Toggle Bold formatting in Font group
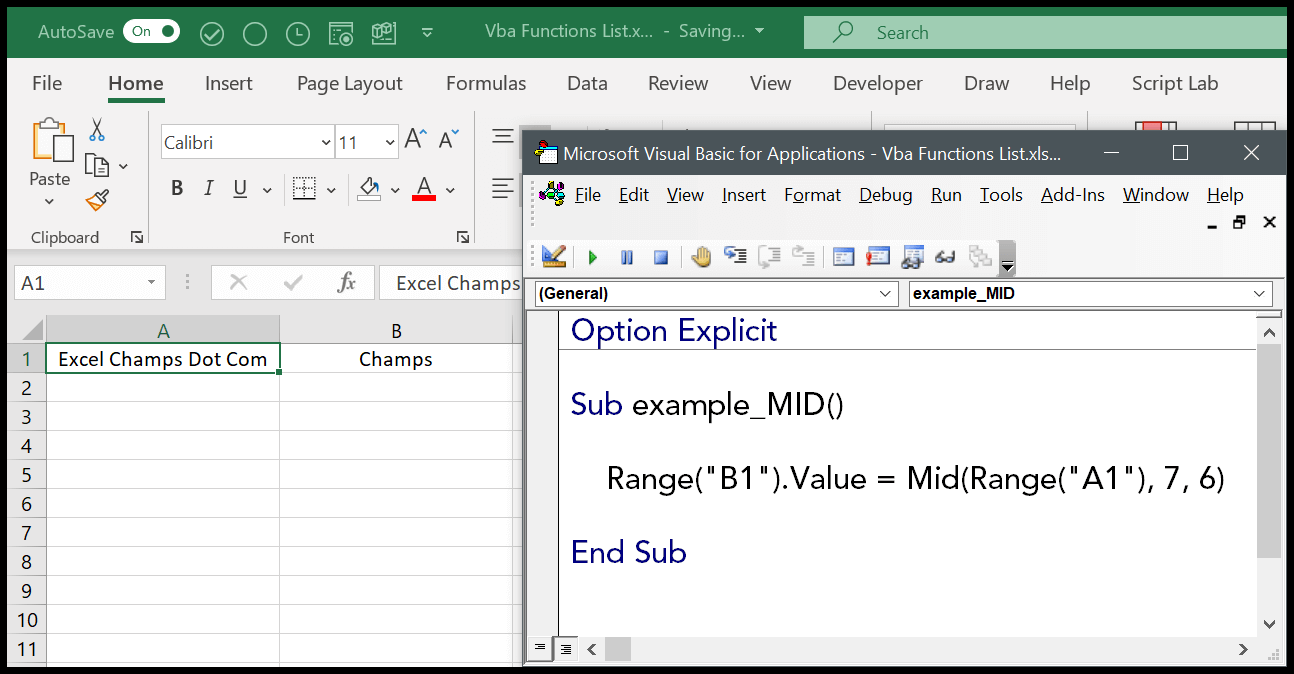 tap(177, 189)
